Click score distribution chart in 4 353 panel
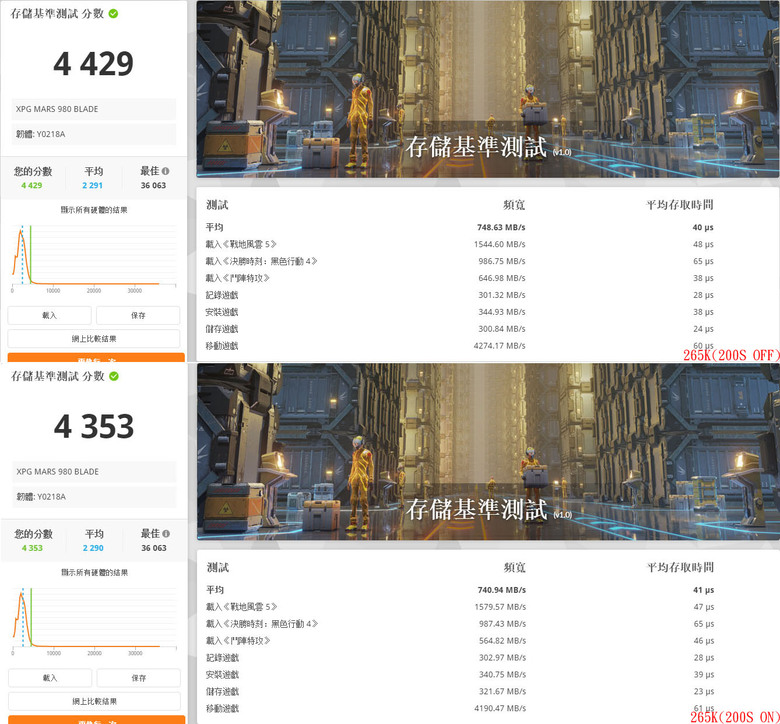Image resolution: width=780 pixels, height=724 pixels. (x=95, y=621)
